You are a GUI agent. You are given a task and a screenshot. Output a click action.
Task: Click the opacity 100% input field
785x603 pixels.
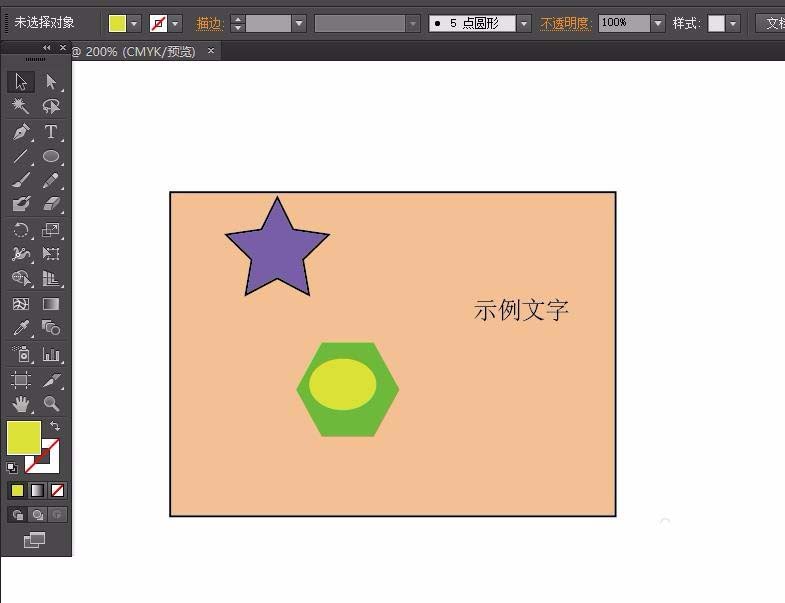tap(624, 24)
